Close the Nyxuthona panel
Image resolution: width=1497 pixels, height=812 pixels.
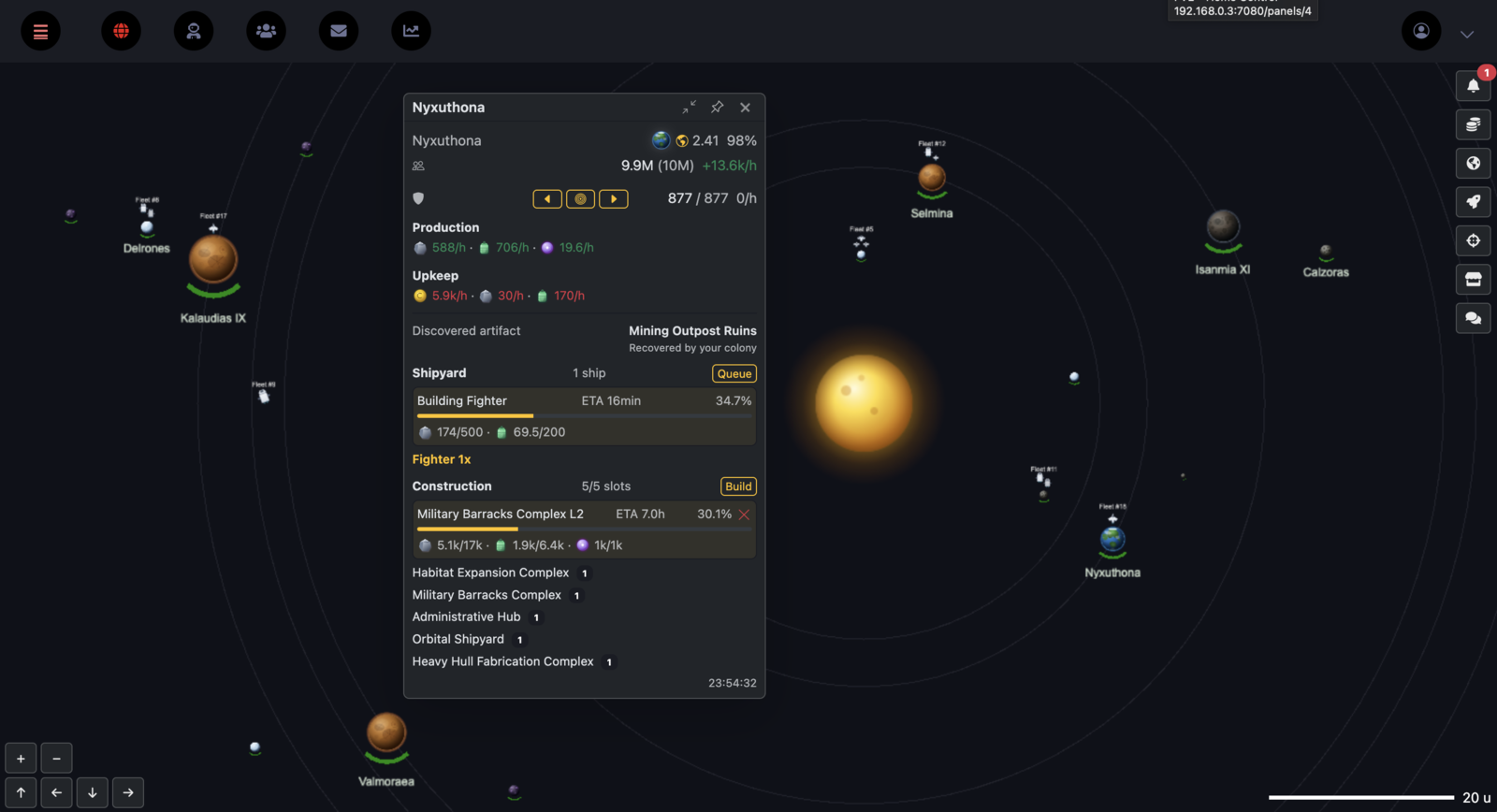coord(745,108)
